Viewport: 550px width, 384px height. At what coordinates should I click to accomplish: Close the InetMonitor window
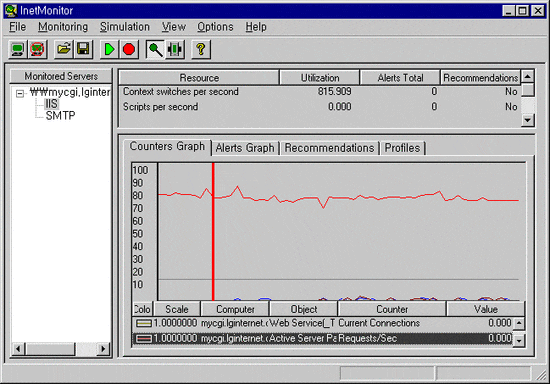pyautogui.click(x=537, y=11)
